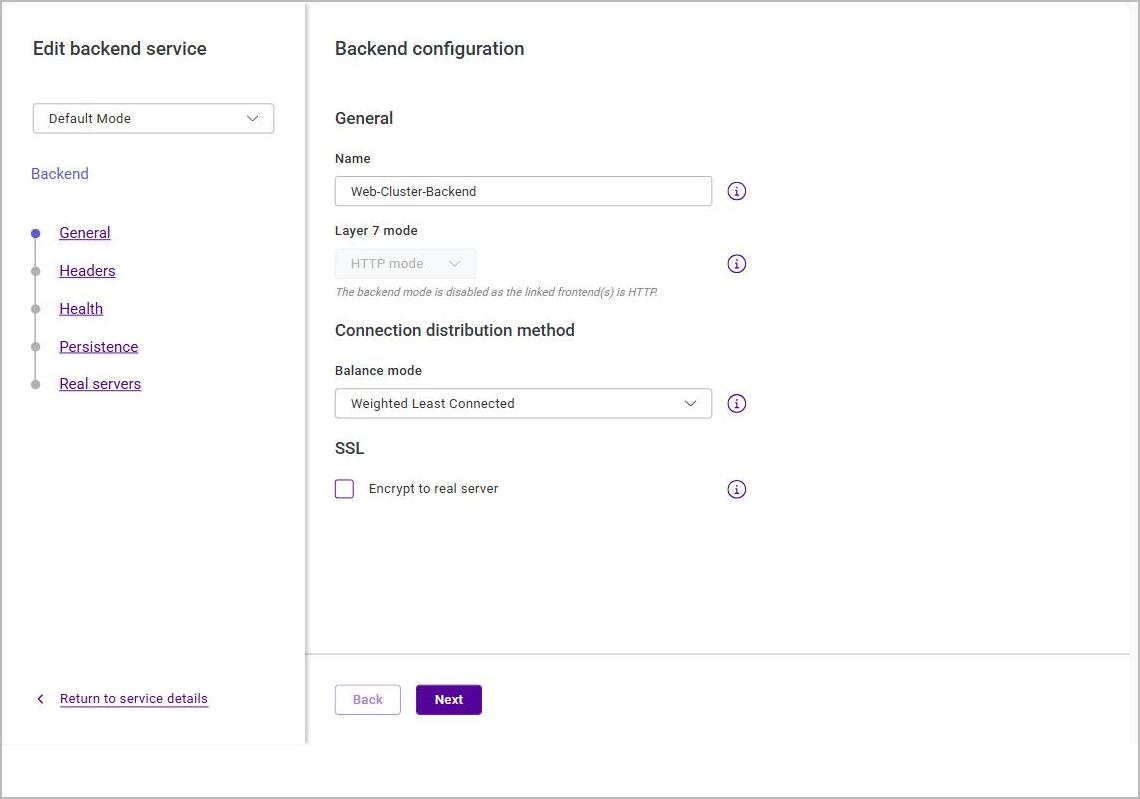The height and width of the screenshot is (799, 1140).
Task: Click the Persistence step bullet marker
Action: click(x=36, y=347)
